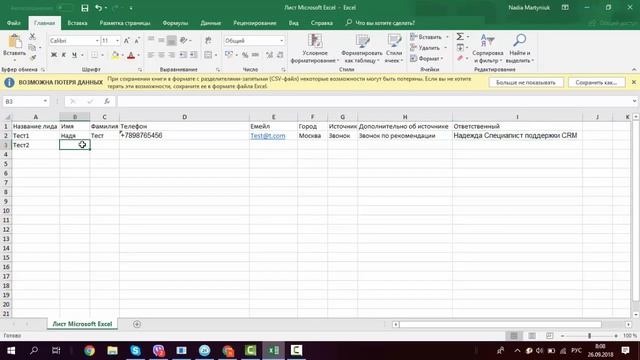The image size is (640, 360).
Task: Toggle italic formatting
Action: coord(64,55)
